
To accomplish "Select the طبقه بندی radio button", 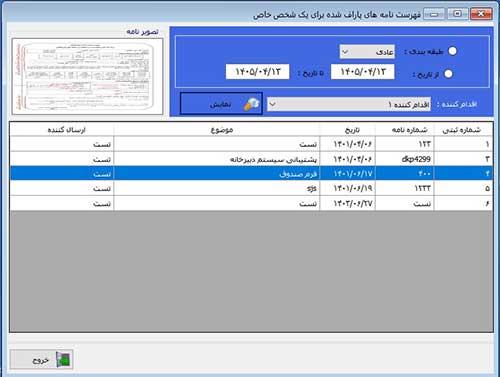I will 452,51.
